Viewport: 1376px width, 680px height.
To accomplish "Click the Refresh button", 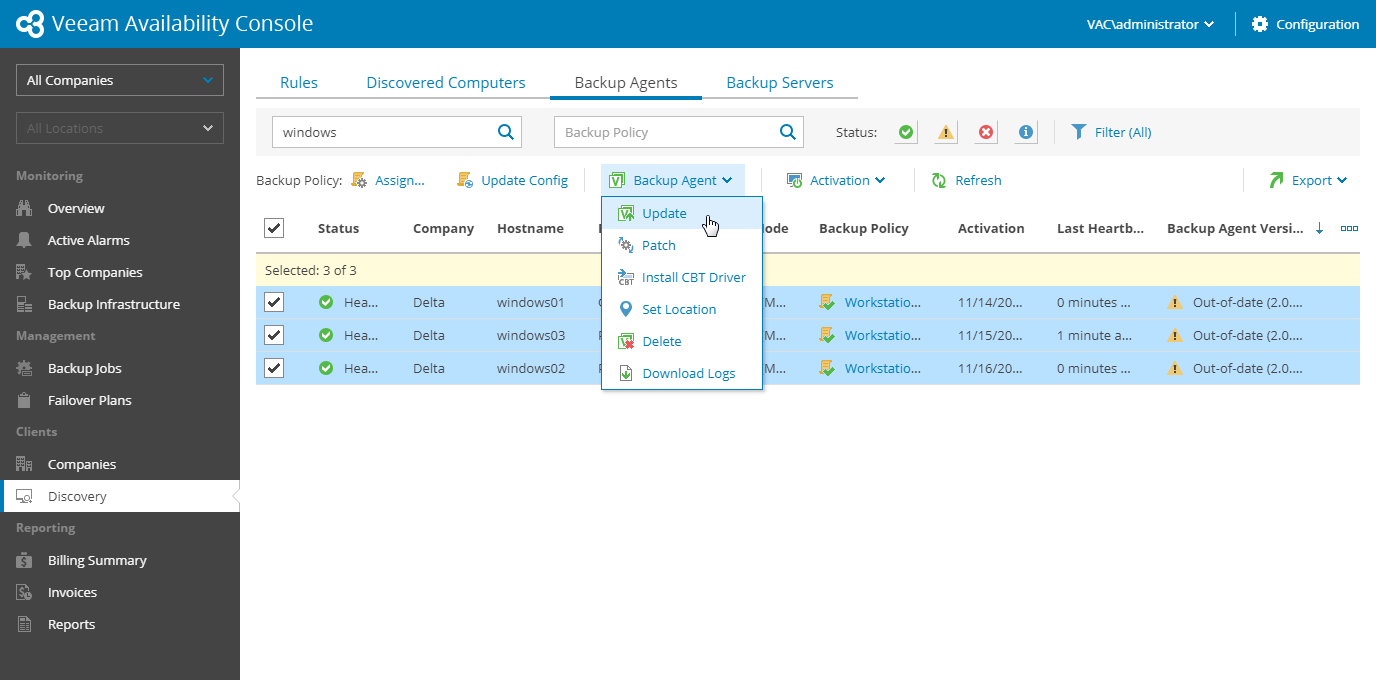I will [966, 180].
